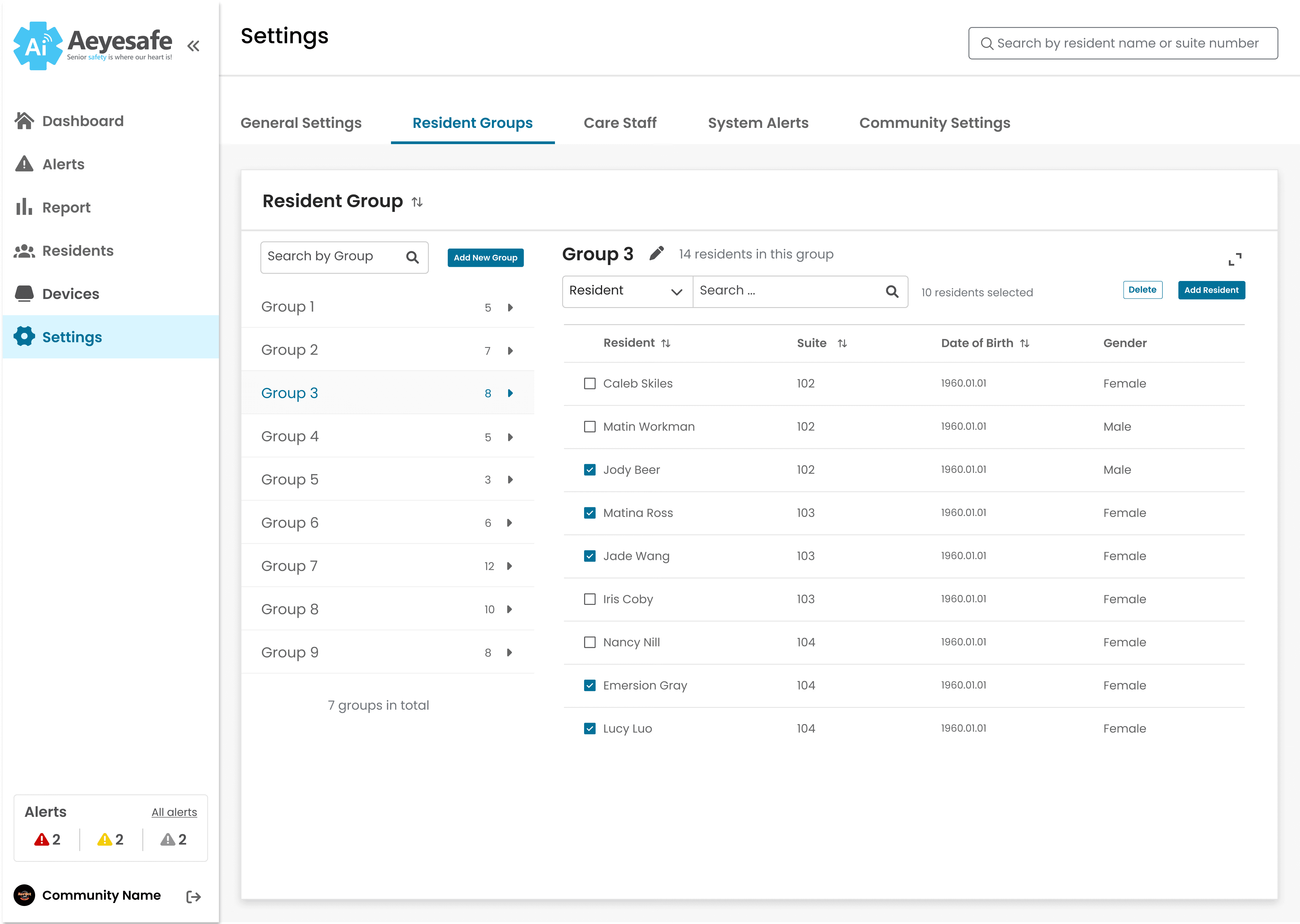
Task: Click the pencil icon to rename Group 3
Action: click(656, 253)
